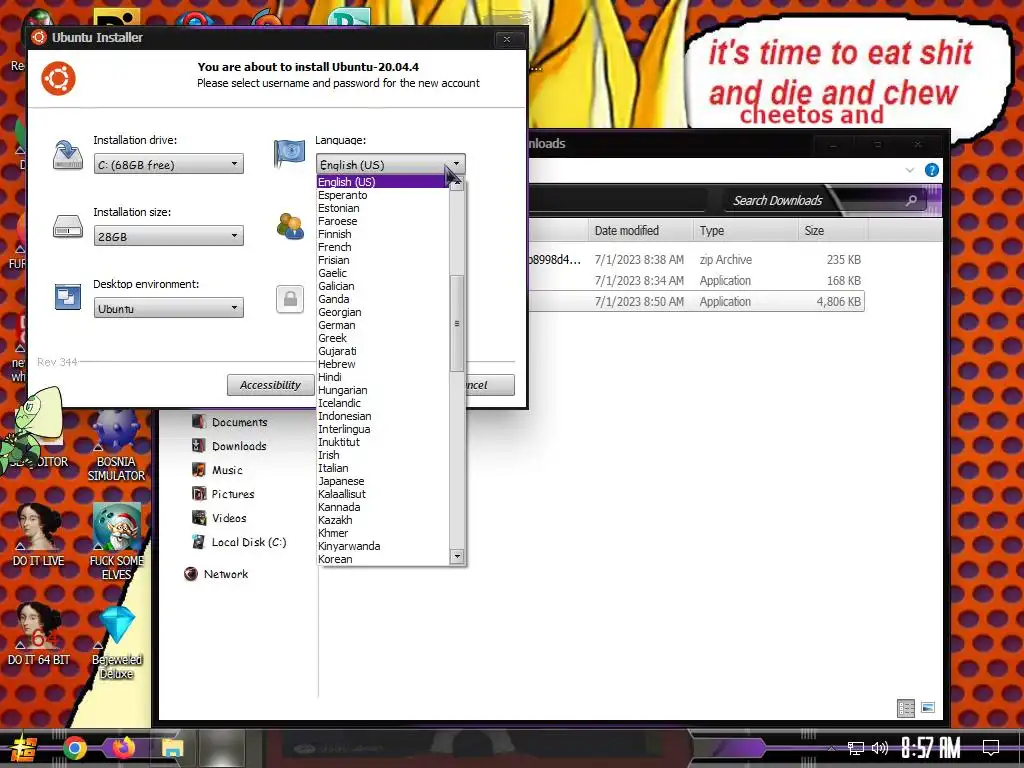The width and height of the screenshot is (1024, 768).
Task: Collapse the Language English (US) combo box
Action: [391, 164]
